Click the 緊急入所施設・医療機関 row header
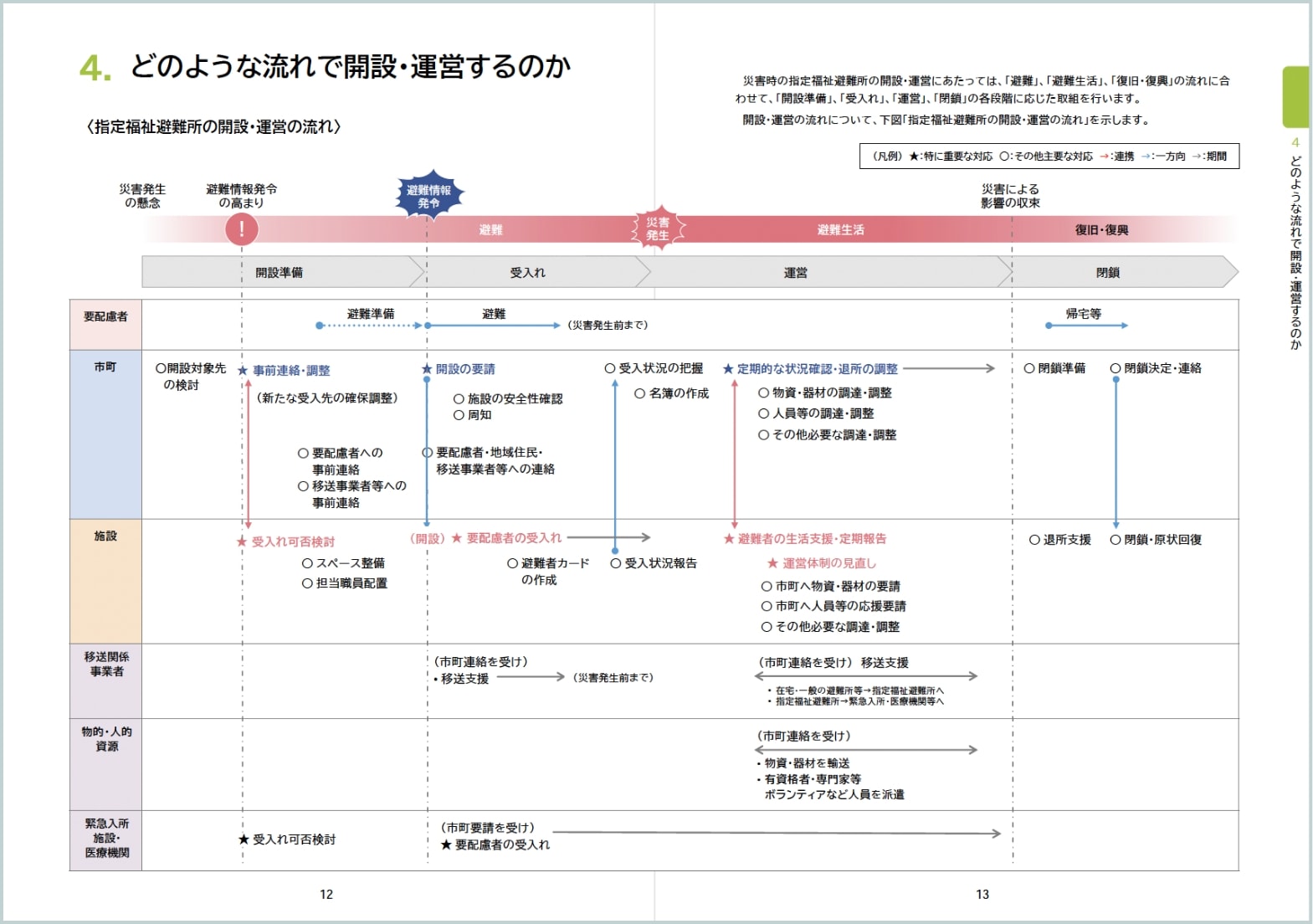 [x=105, y=839]
